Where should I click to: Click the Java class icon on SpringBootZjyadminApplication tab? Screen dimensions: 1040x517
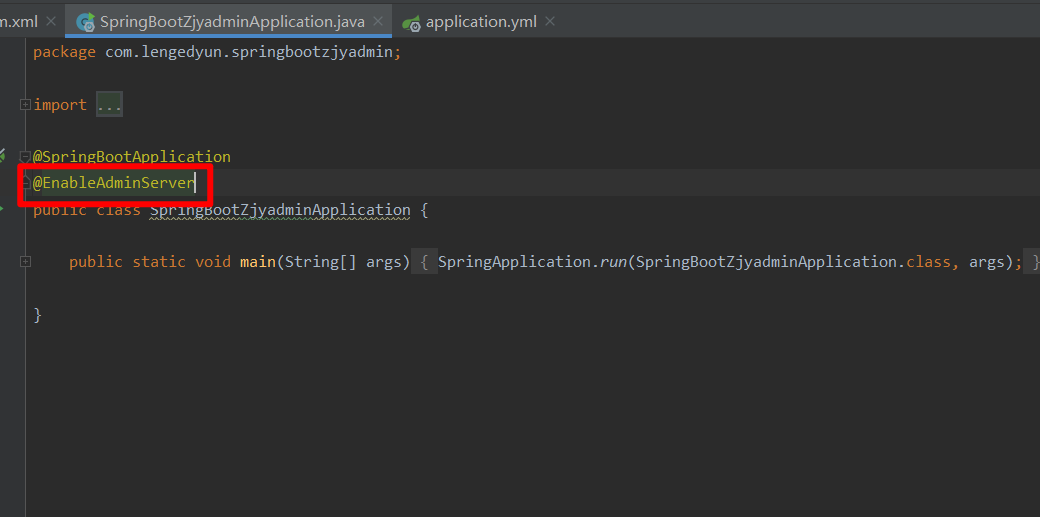(86, 23)
